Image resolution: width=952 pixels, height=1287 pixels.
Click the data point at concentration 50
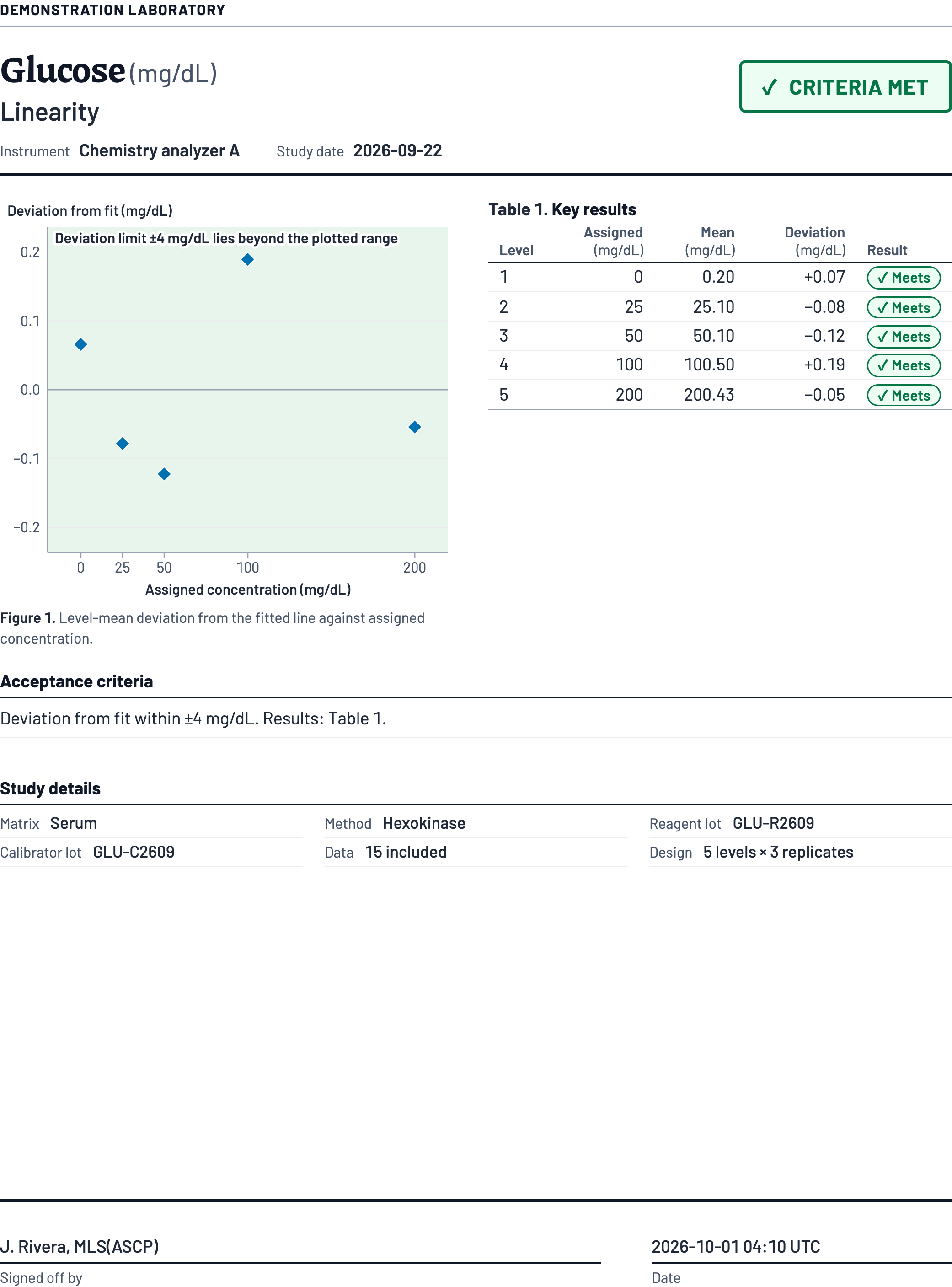point(164,474)
